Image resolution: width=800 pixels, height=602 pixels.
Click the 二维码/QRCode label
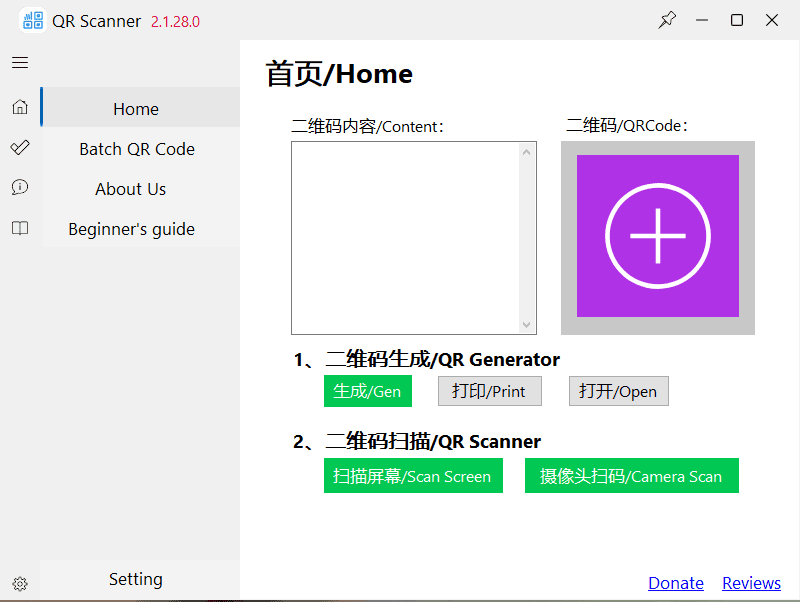(627, 126)
